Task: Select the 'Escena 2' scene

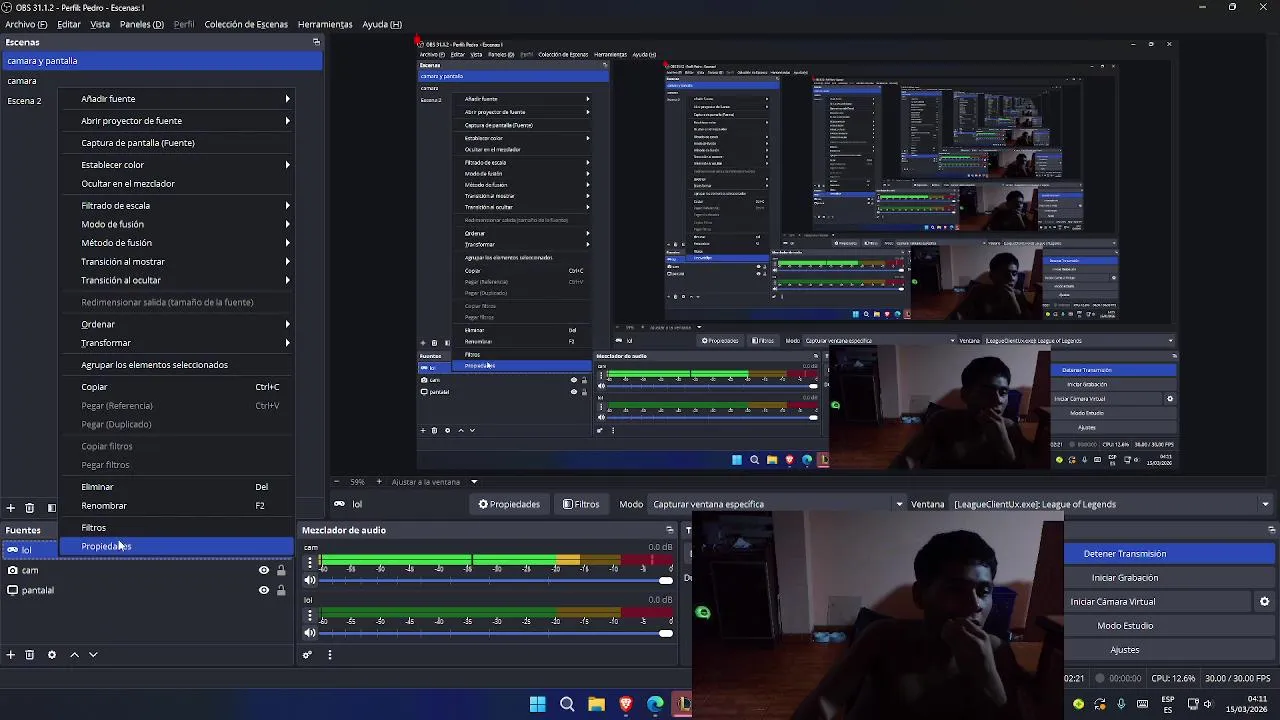Action: tap(27, 101)
